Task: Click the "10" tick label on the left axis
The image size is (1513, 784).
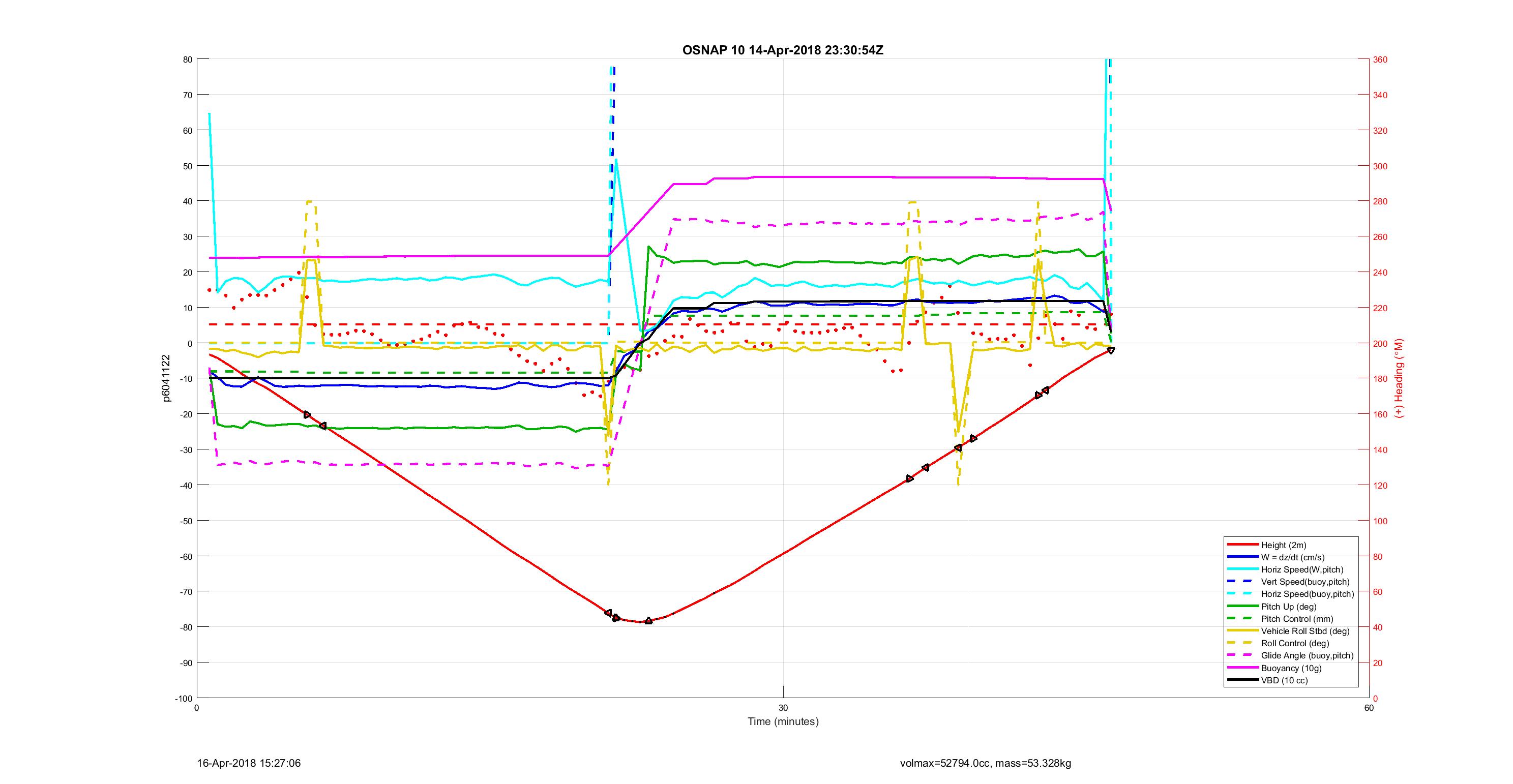Action: coord(188,308)
